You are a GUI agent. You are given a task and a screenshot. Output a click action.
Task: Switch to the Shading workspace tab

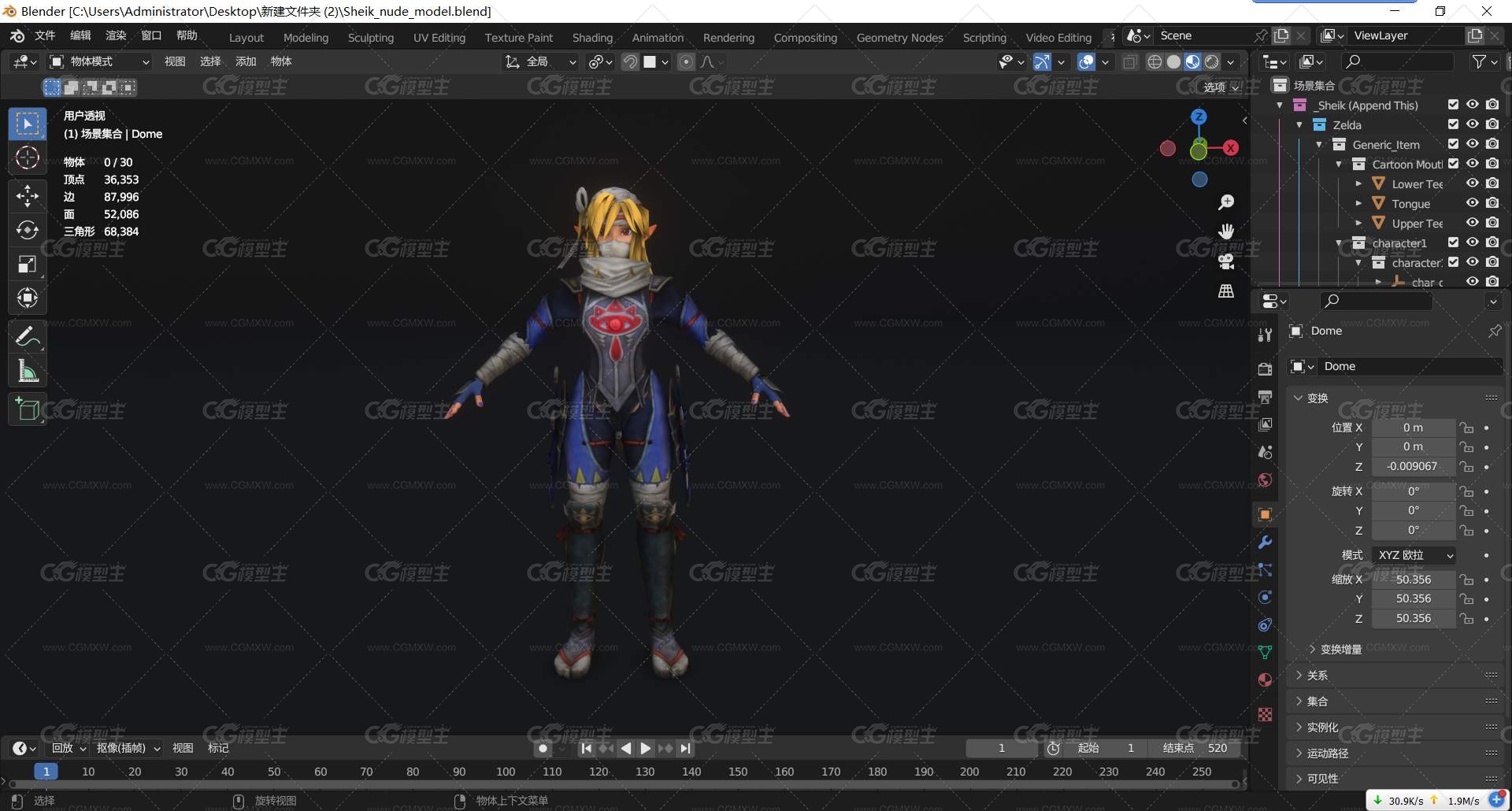point(592,38)
